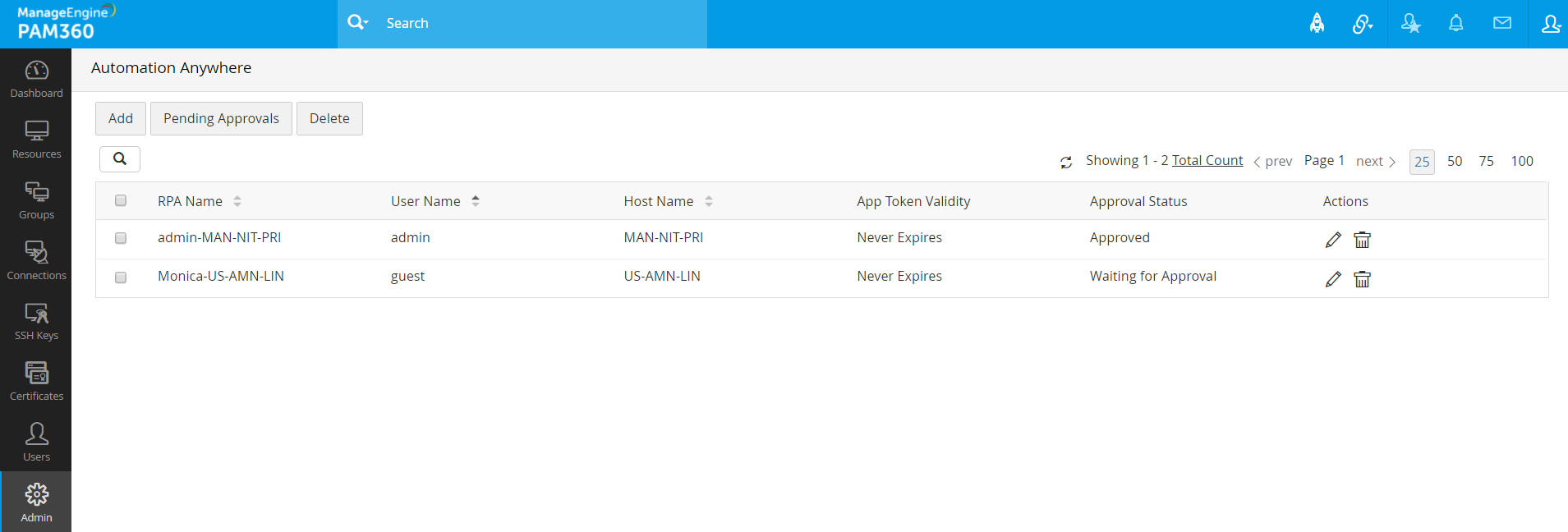
Task: Click the ManageEngine PAM360 logo
Action: coord(66,23)
